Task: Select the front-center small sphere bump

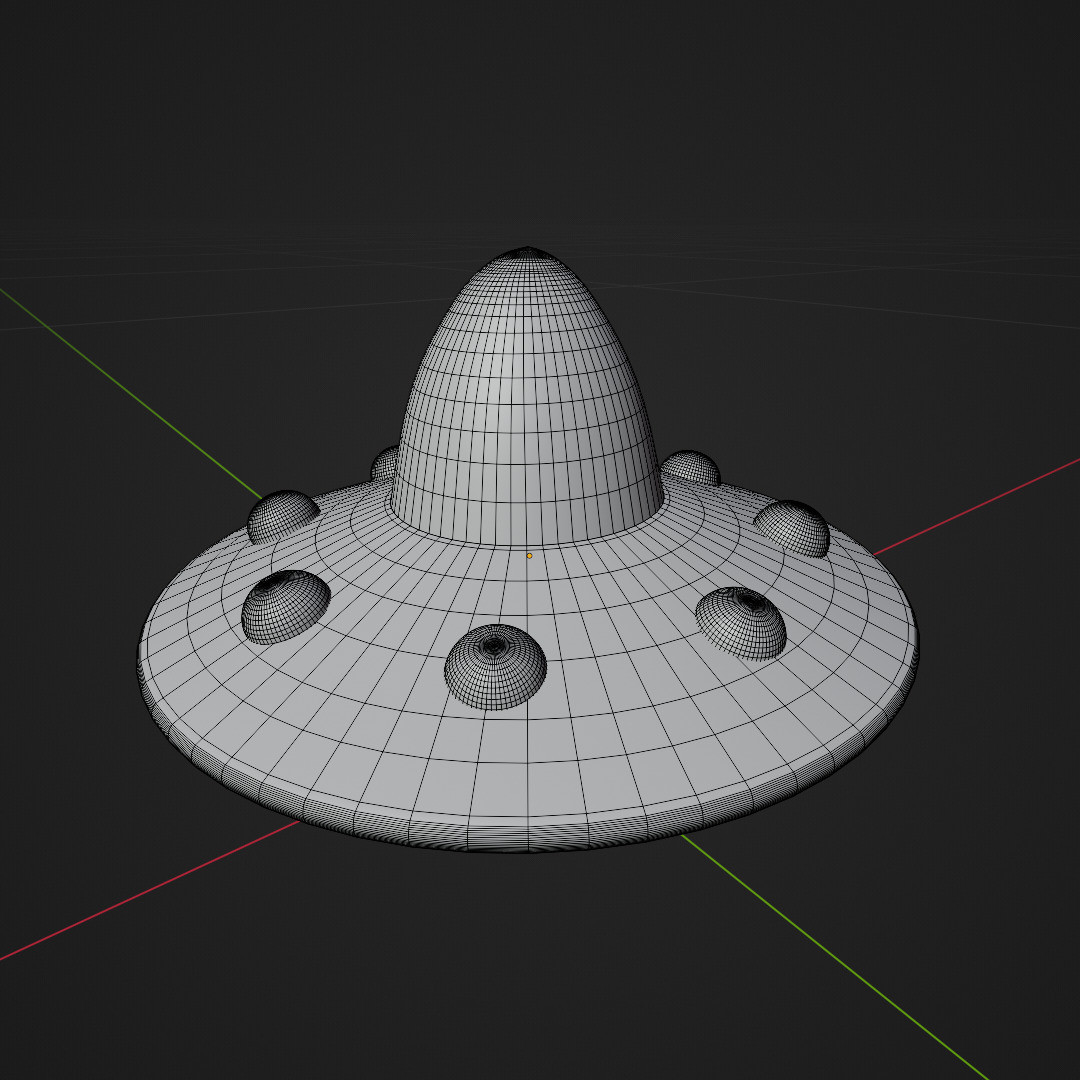Action: [x=495, y=667]
